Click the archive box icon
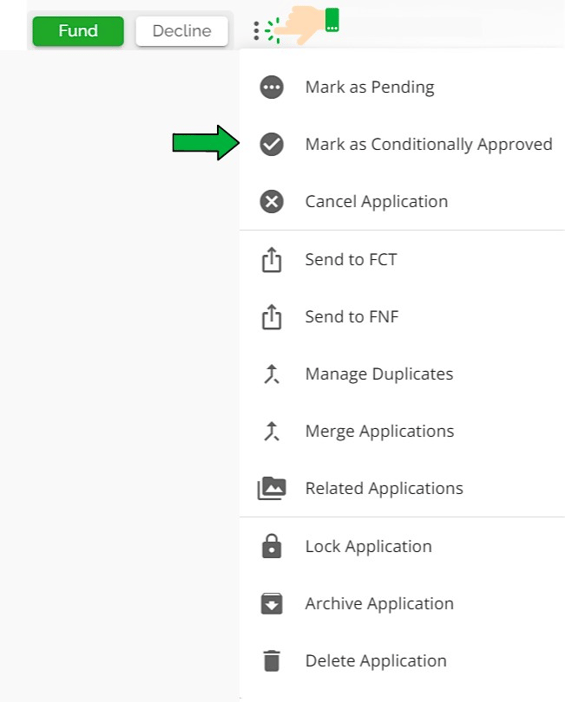 tap(271, 604)
